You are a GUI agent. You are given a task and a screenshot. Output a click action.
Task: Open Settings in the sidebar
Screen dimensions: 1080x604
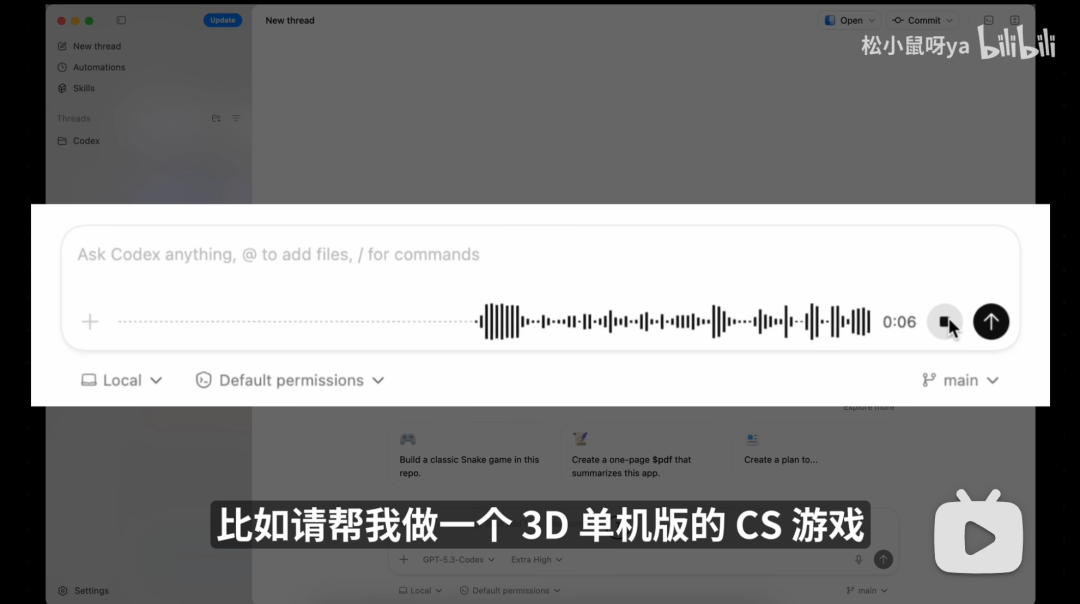[83, 591]
